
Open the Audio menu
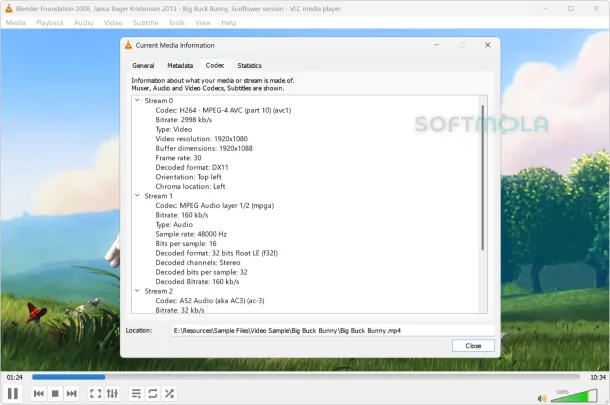tap(84, 23)
